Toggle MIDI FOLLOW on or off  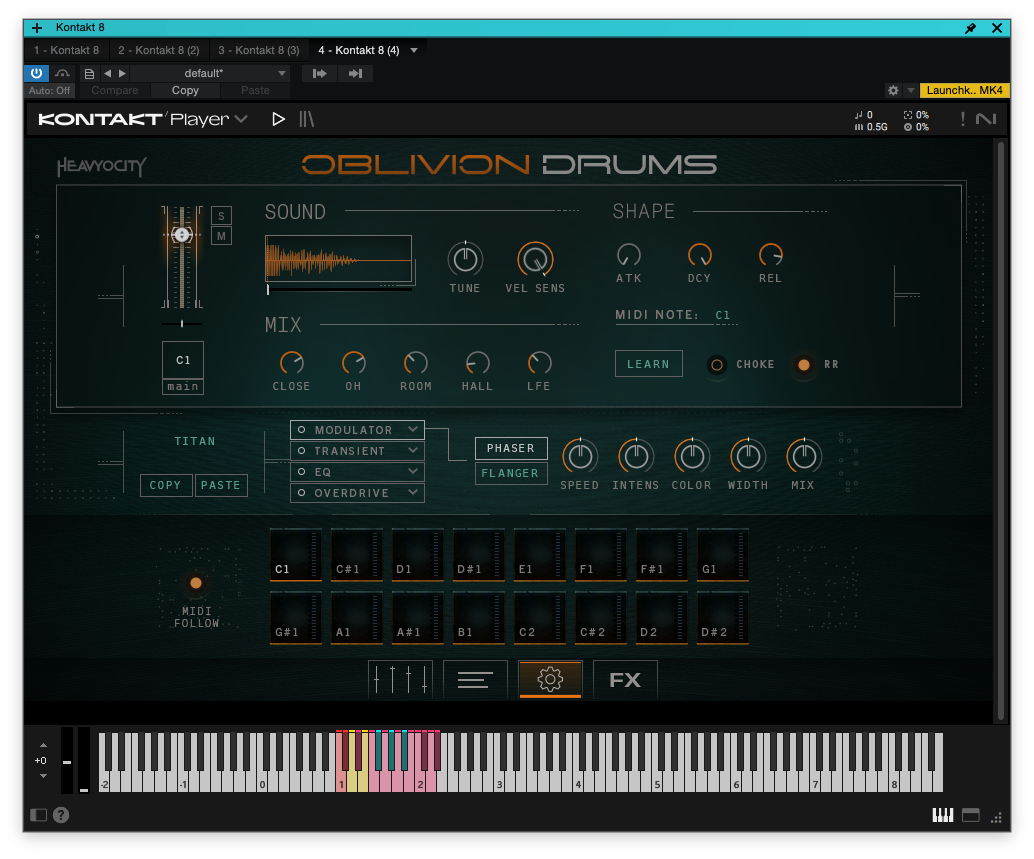196,583
